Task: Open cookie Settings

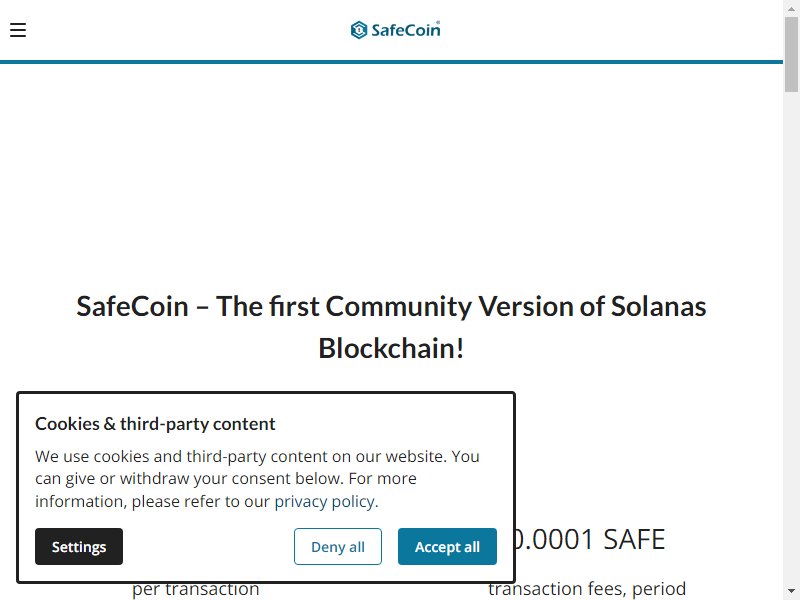Action: [x=79, y=546]
